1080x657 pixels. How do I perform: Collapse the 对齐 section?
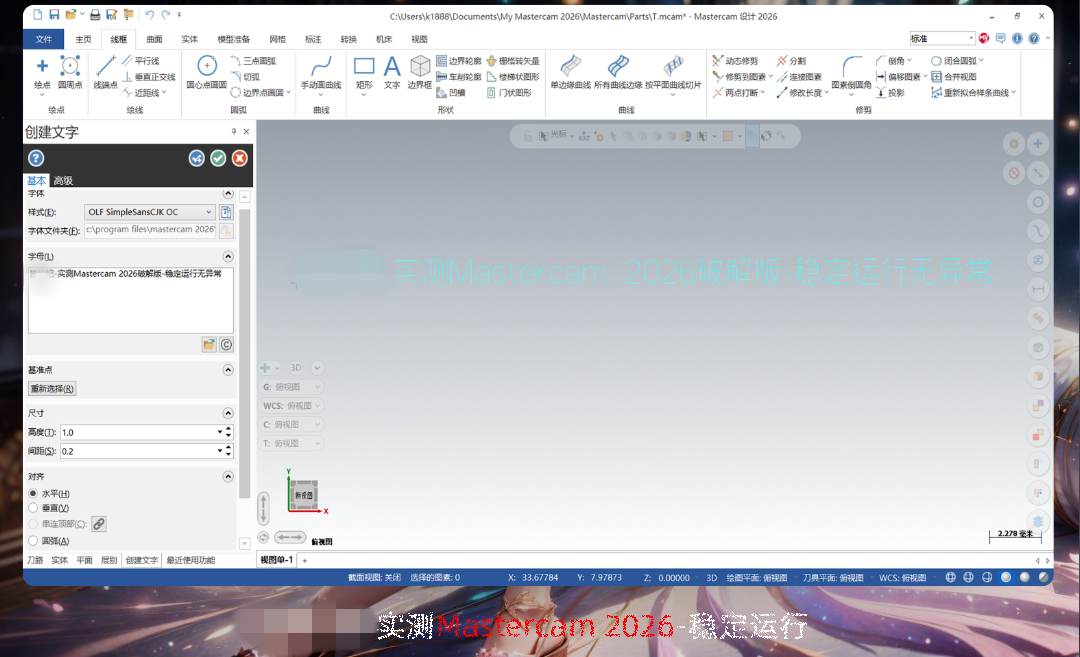228,477
